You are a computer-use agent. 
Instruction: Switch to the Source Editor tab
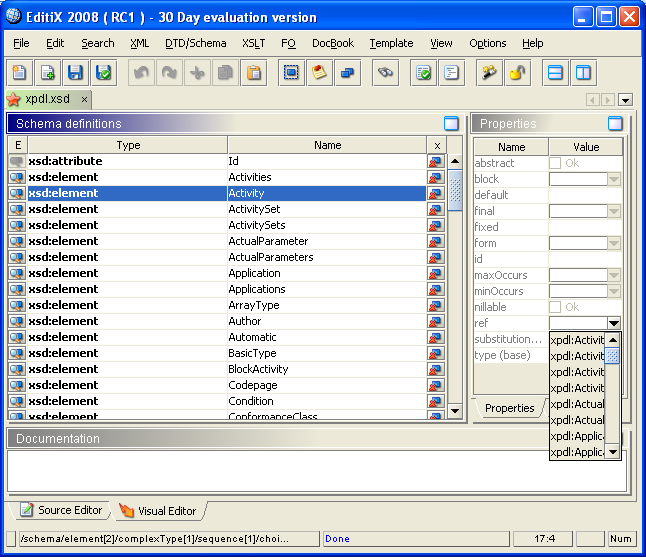[61, 510]
